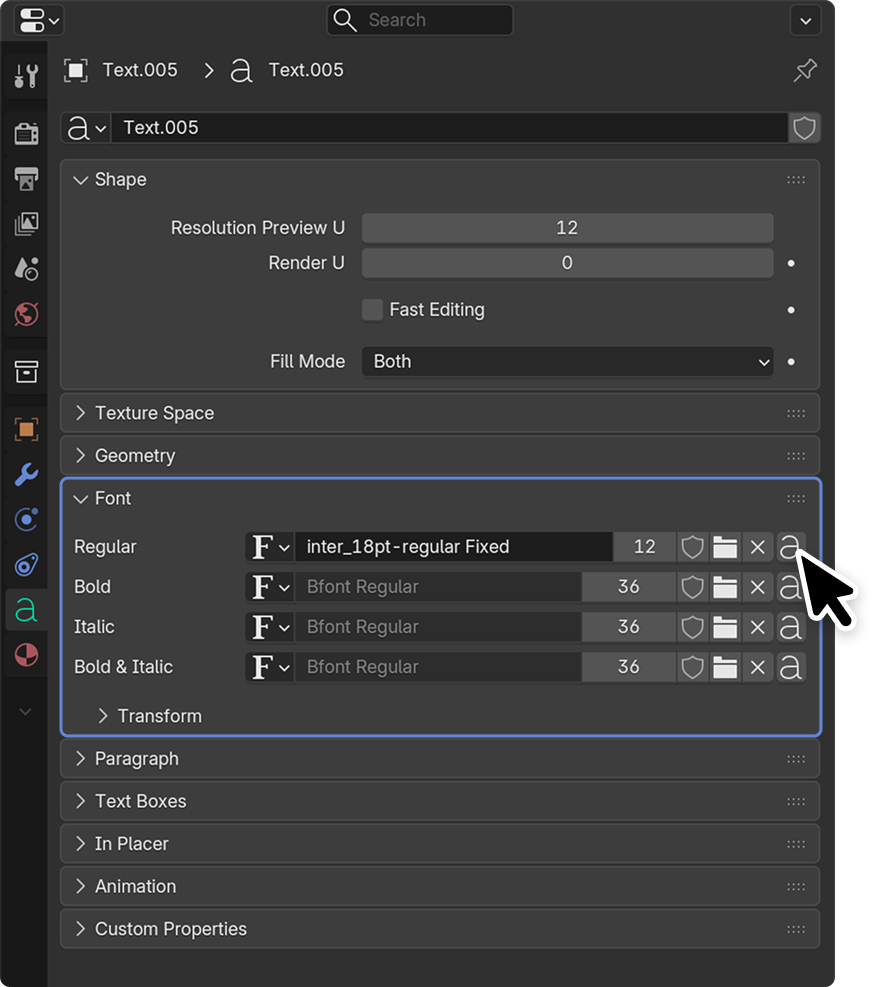The width and height of the screenshot is (890, 987).
Task: Browse fonts for the Bold slot
Action: pyautogui.click(x=270, y=587)
